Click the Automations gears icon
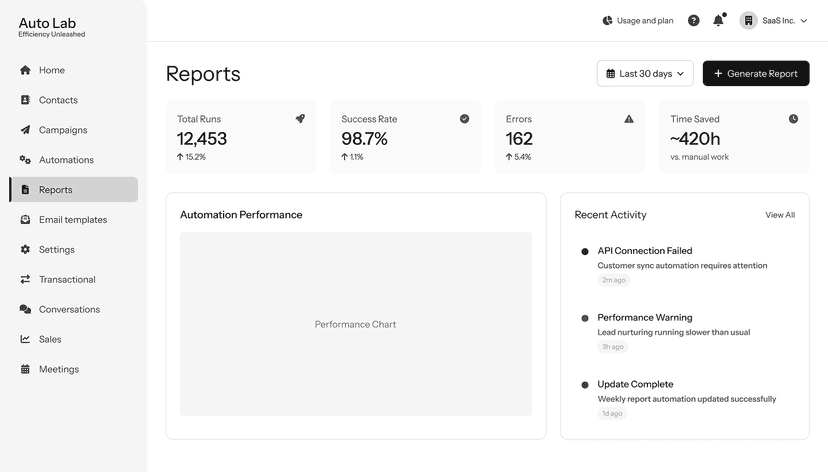Image resolution: width=828 pixels, height=472 pixels. click(x=25, y=159)
